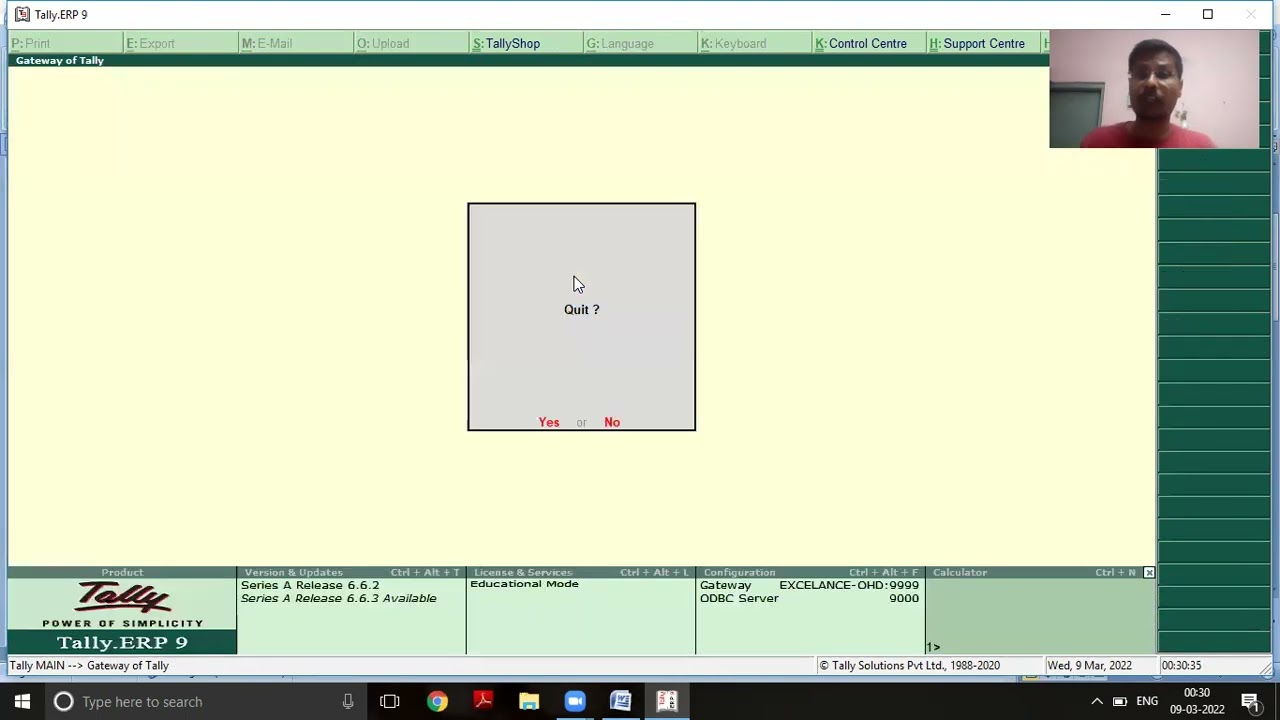Viewport: 1280px width, 720px height.
Task: Click the Tally.ERP 9 title bar app icon
Action: pyautogui.click(x=22, y=14)
